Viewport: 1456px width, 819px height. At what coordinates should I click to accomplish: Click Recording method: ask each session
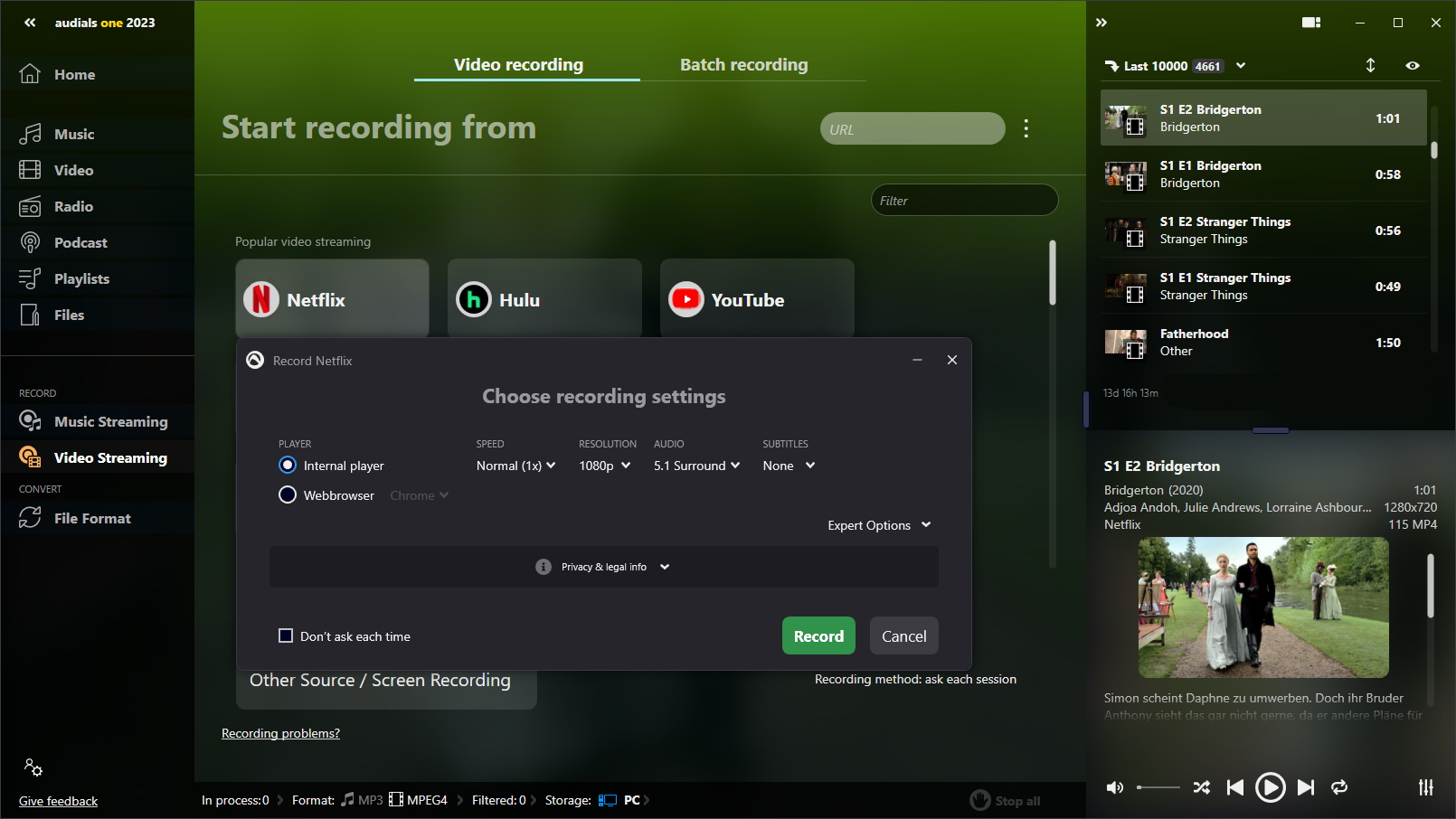click(x=915, y=679)
